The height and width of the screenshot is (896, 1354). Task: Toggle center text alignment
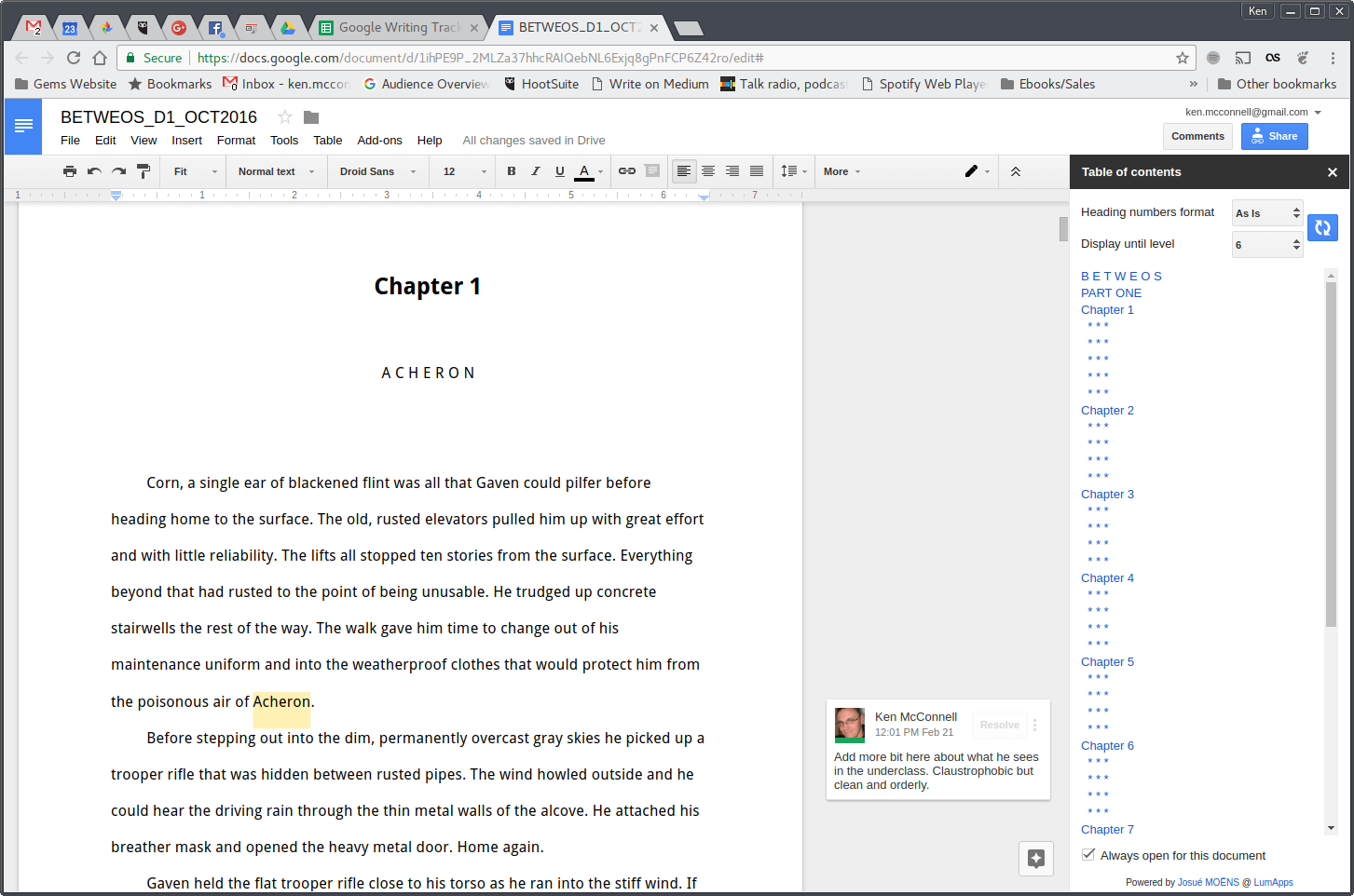(x=708, y=171)
